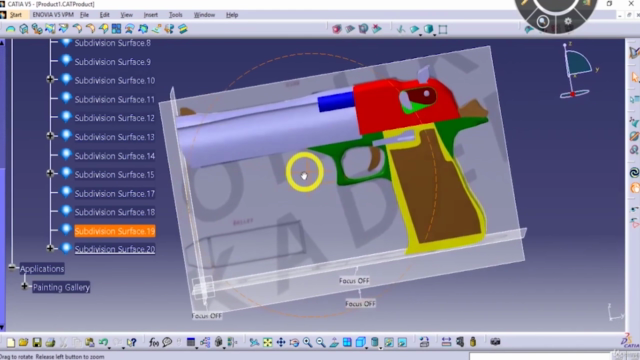Click the Fit All In icon

(x=267, y=342)
